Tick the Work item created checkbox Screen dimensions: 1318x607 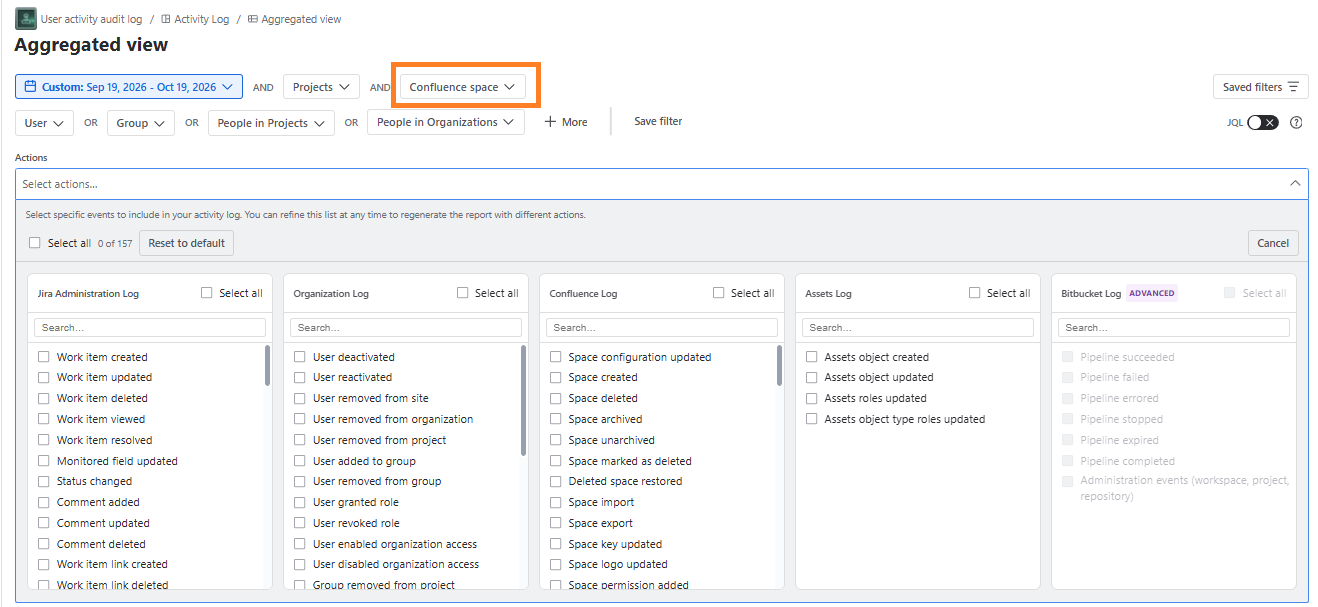tap(44, 357)
